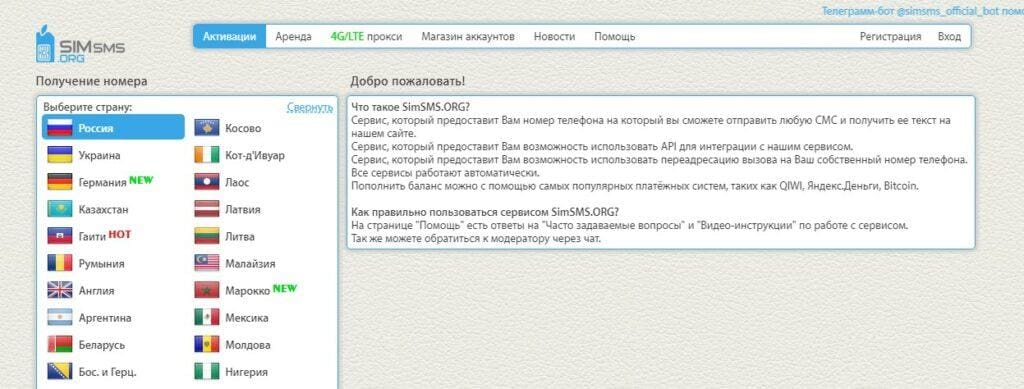
Task: Select the Côte d'Ivoire flag icon
Action: pos(206,155)
